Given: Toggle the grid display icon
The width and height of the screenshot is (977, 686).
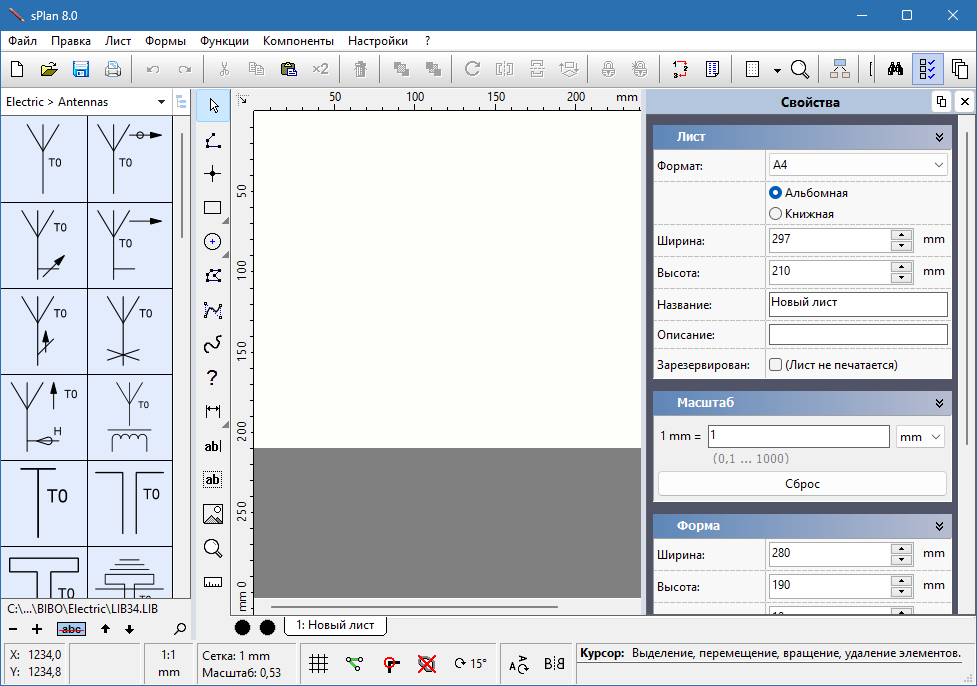Looking at the screenshot, I should [x=318, y=664].
